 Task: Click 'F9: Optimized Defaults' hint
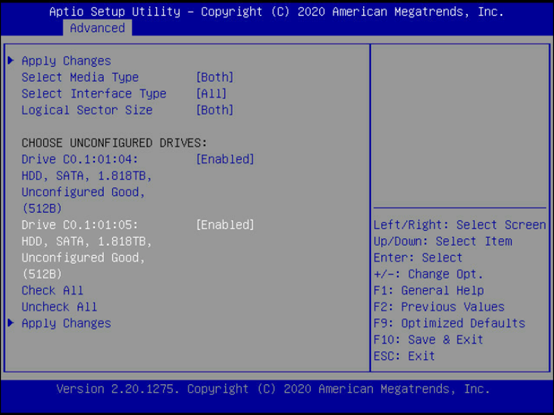coord(449,323)
